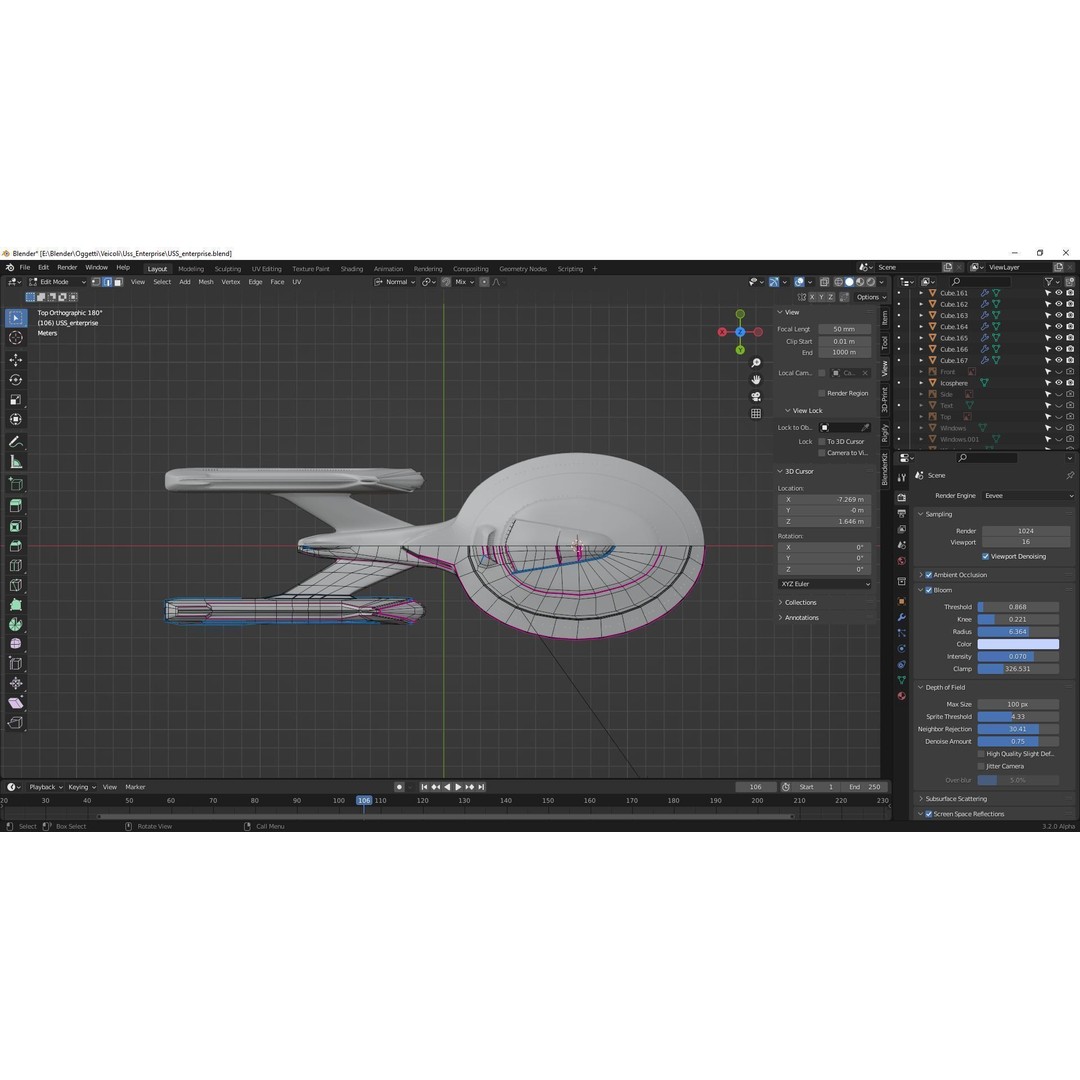This screenshot has height=1080, width=1080.
Task: Choose the Inset Faces tool
Action: pyautogui.click(x=16, y=526)
